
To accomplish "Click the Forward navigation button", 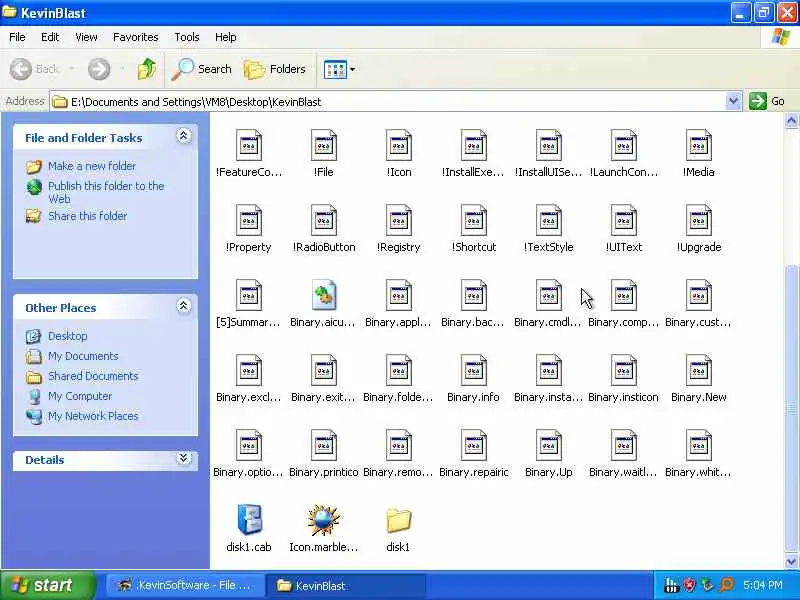I will 99,69.
